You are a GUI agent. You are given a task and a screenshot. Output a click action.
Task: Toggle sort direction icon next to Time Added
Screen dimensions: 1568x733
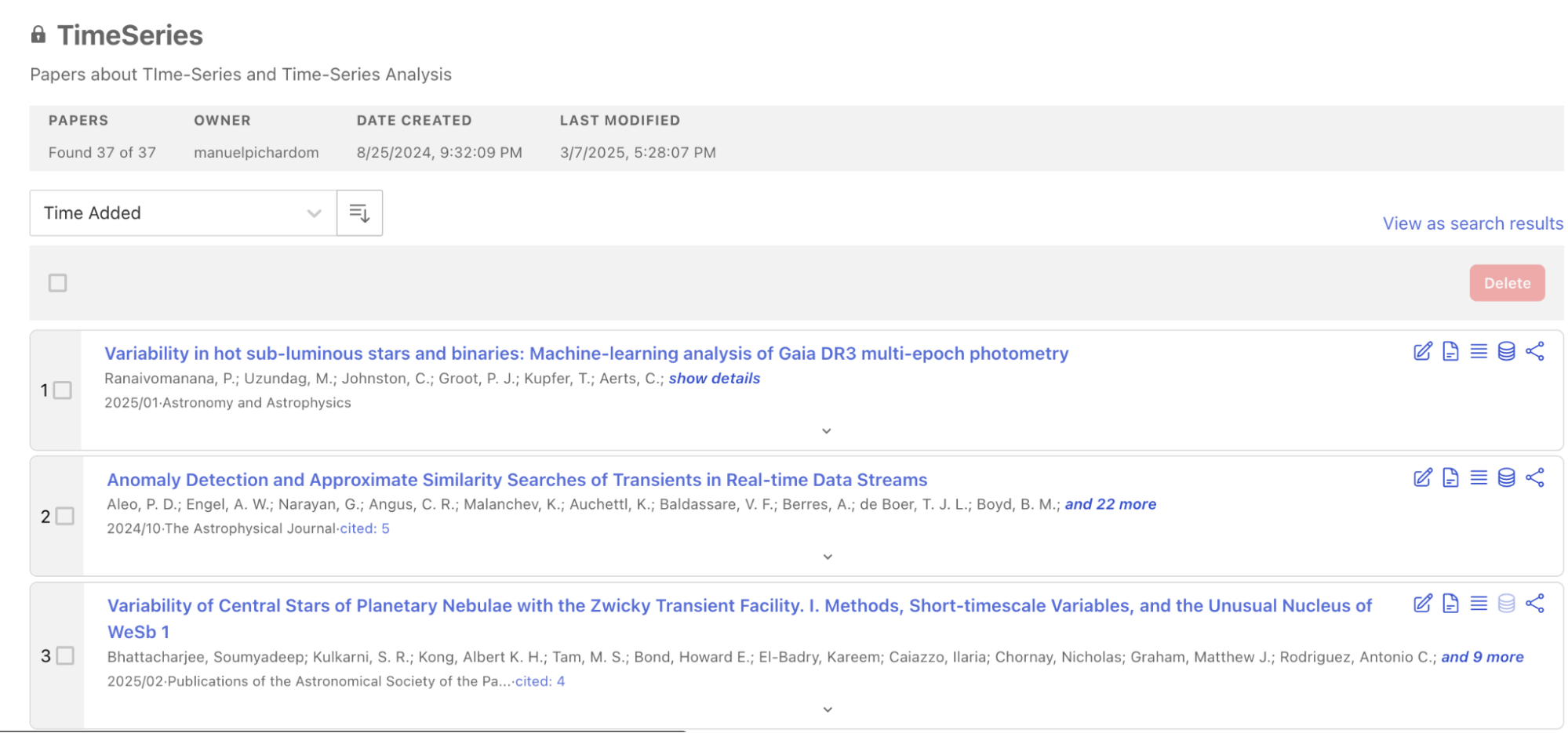click(359, 213)
